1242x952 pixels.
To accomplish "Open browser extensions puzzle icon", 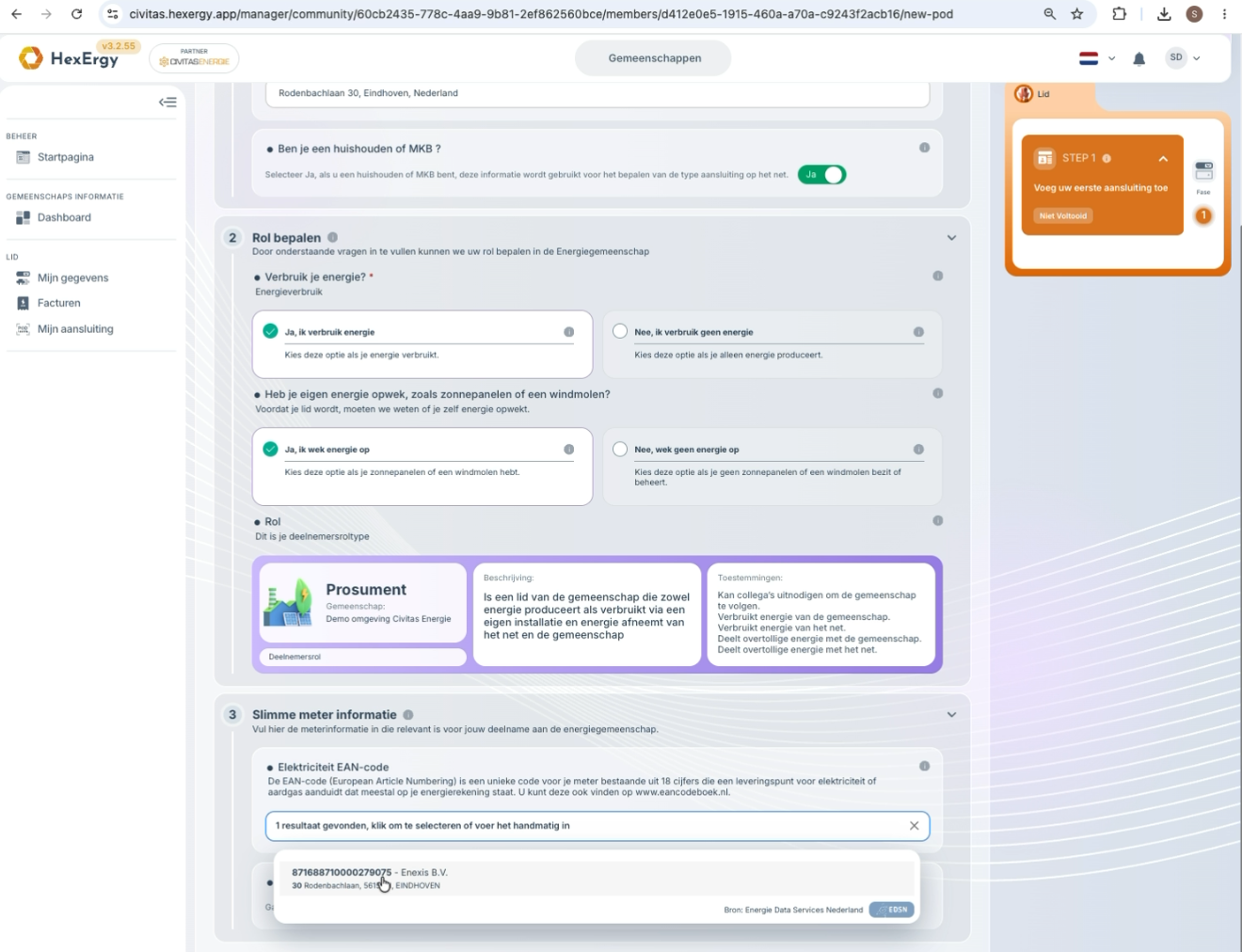I will click(1120, 14).
